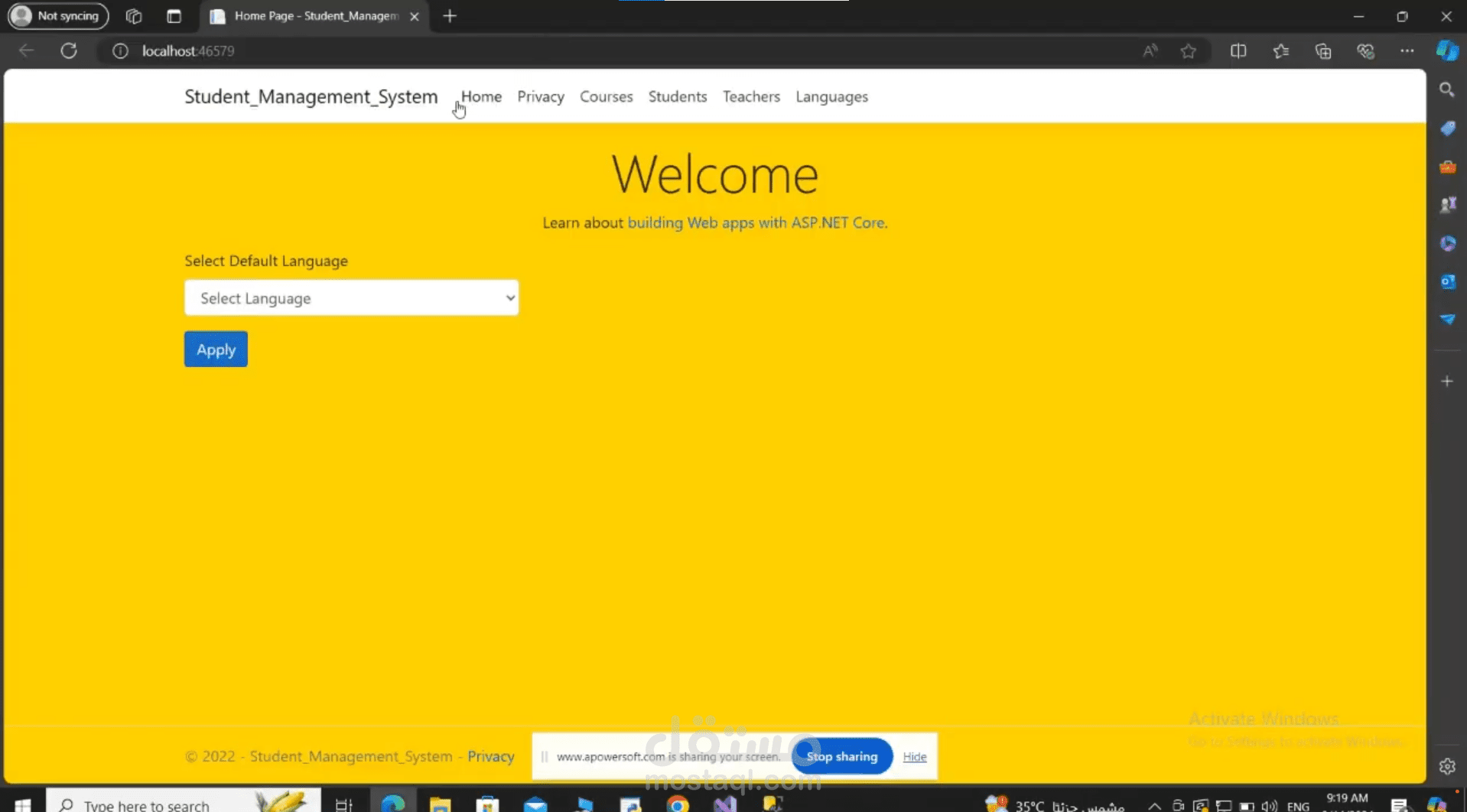Open Google Chrome from the taskbar

point(678,804)
